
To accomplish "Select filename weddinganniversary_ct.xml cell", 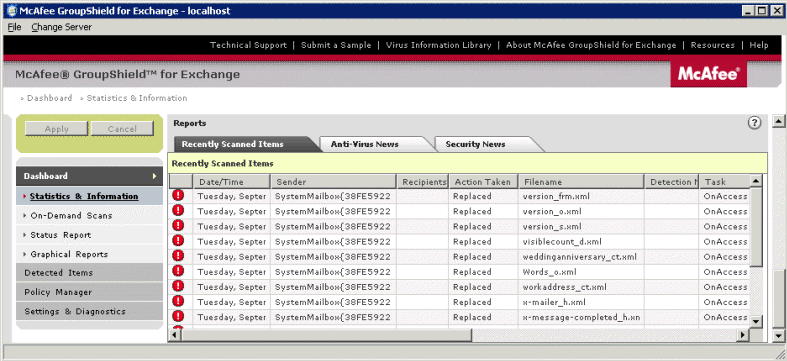I will click(581, 257).
